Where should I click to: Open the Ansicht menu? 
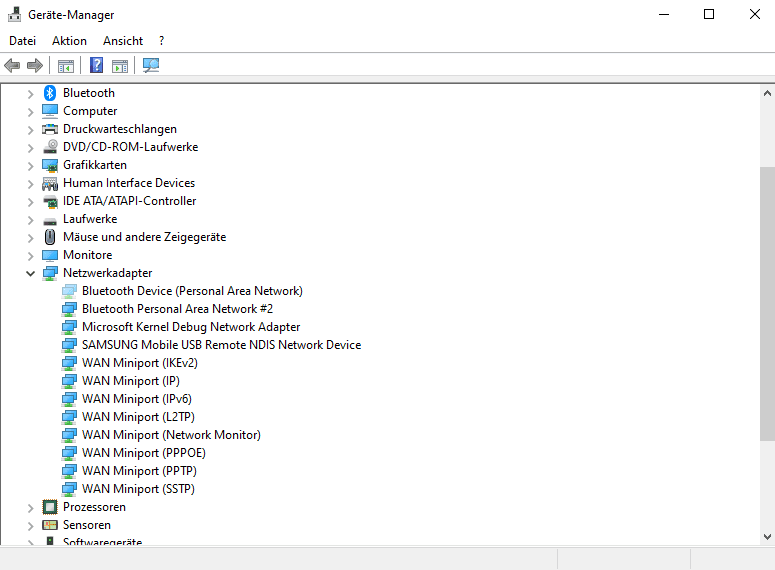(x=123, y=41)
